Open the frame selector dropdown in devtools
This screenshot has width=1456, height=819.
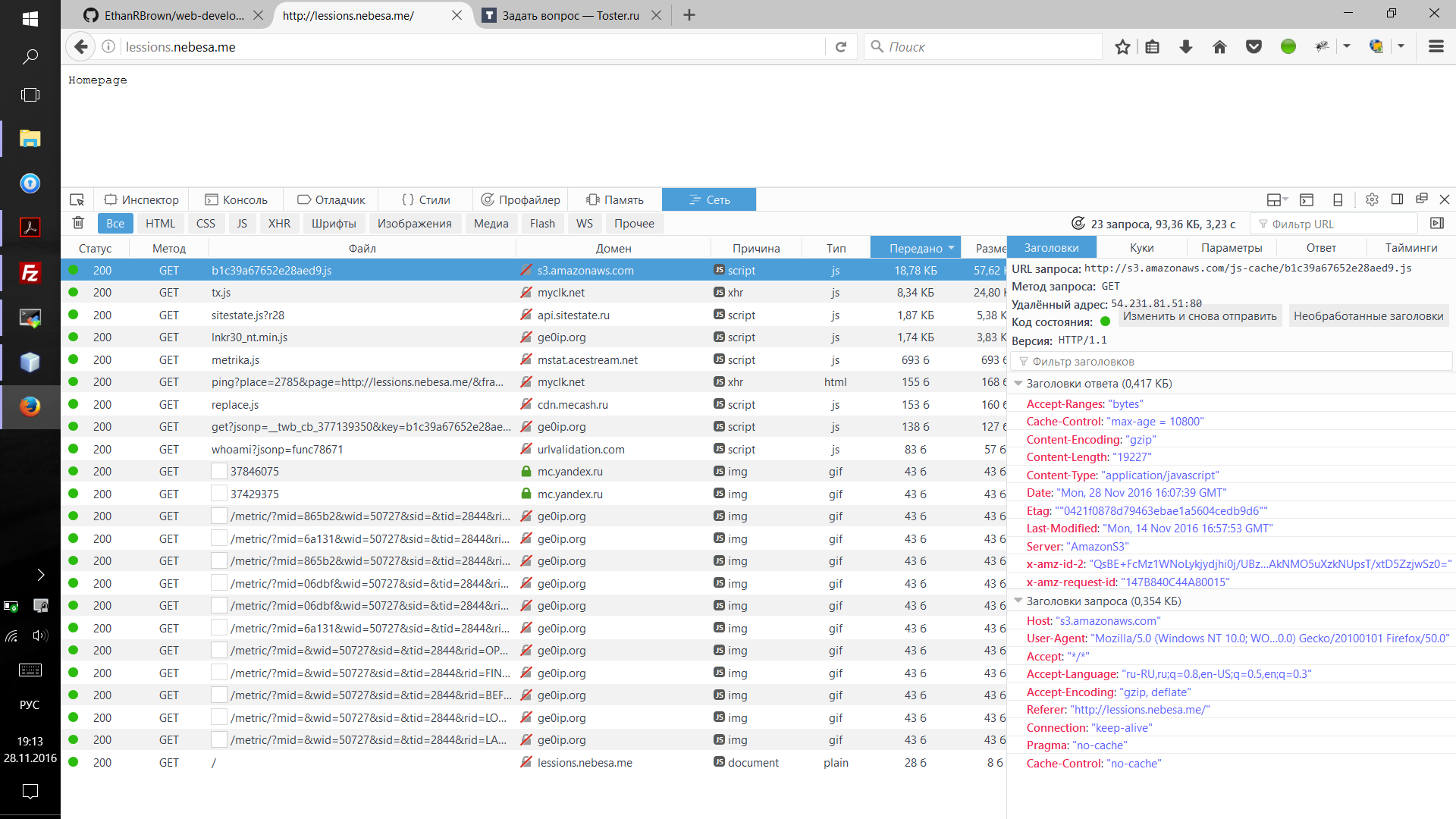(1277, 199)
